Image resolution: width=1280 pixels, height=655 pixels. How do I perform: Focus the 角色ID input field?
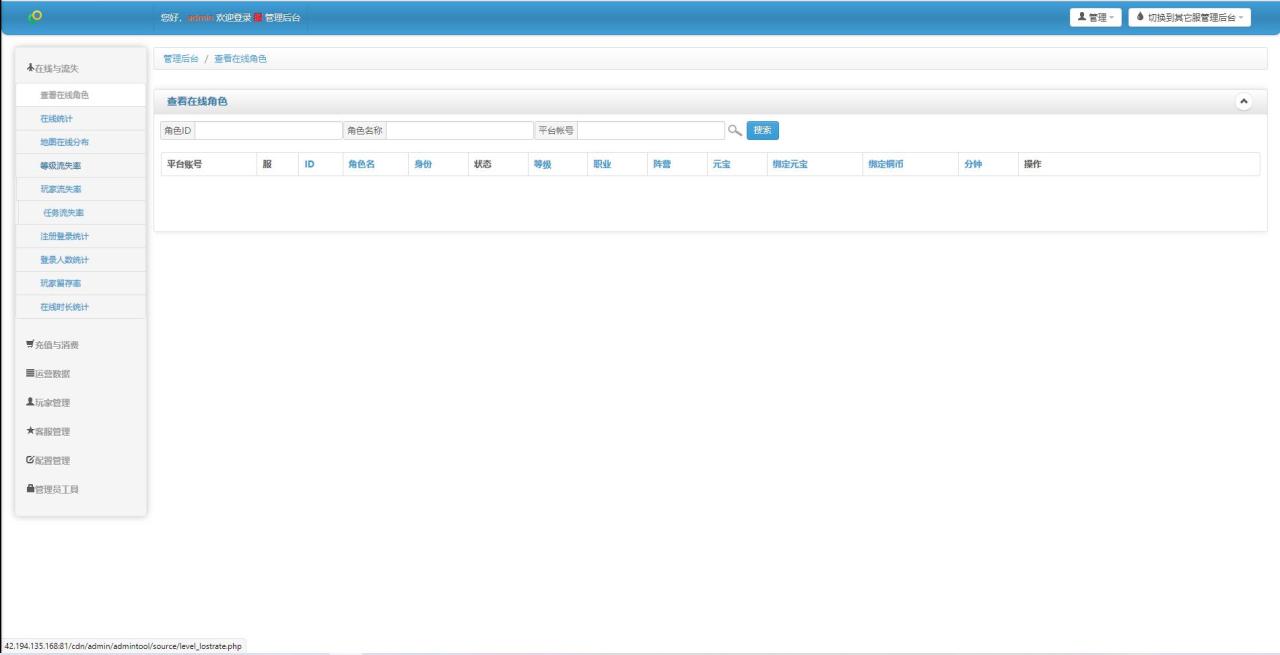(268, 130)
